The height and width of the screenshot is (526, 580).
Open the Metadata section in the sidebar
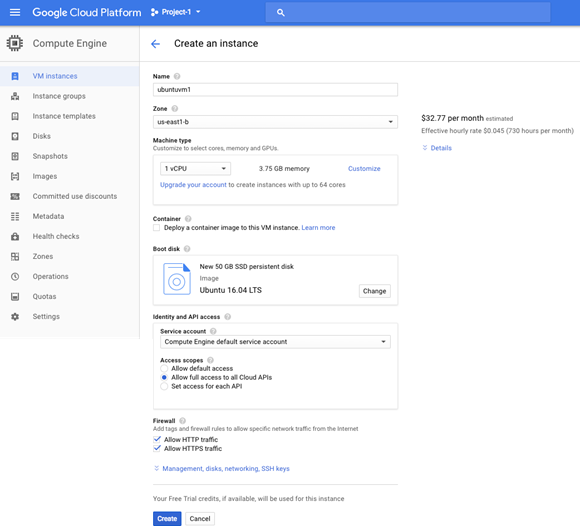point(70,216)
